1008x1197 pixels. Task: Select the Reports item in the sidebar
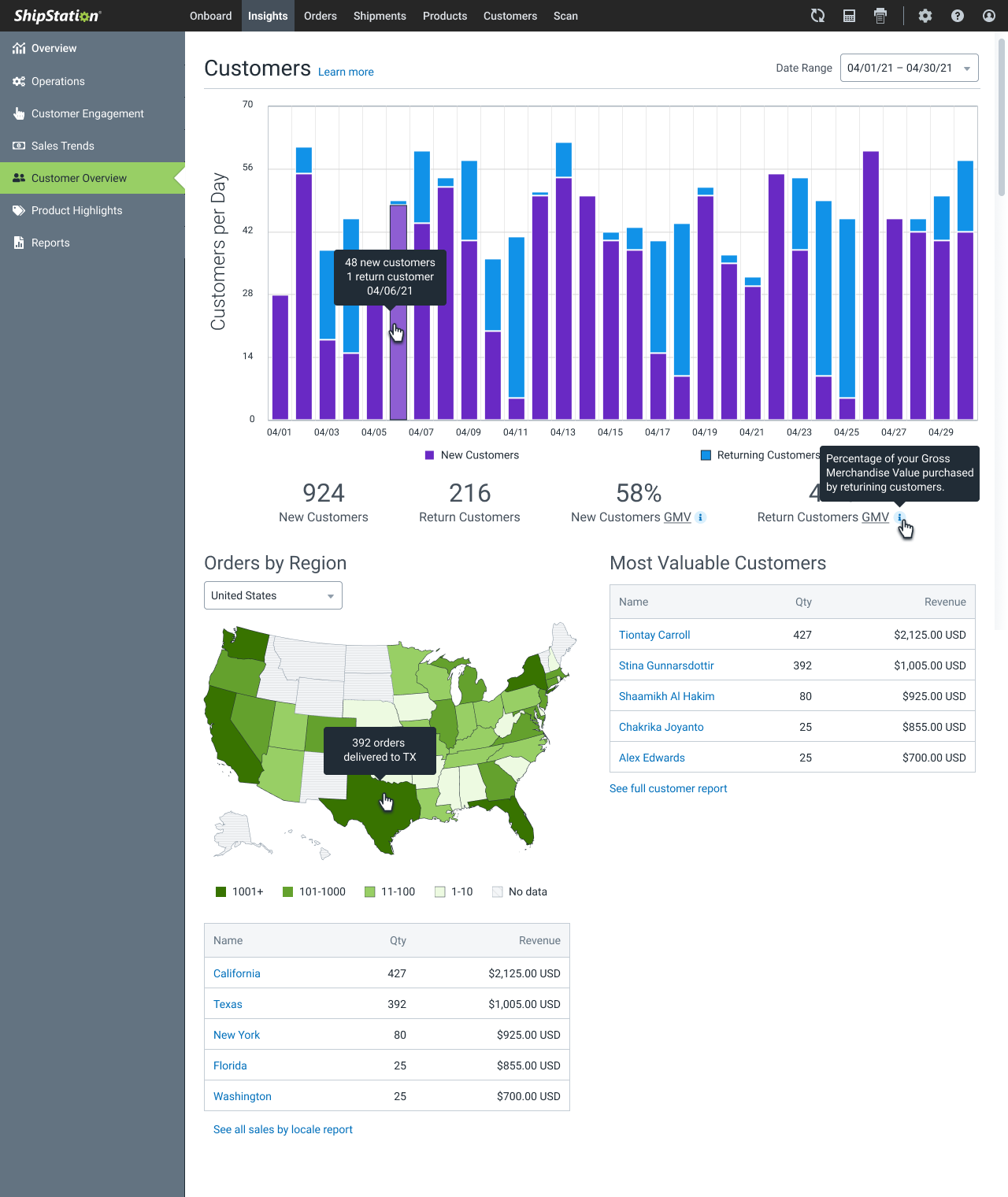50,243
